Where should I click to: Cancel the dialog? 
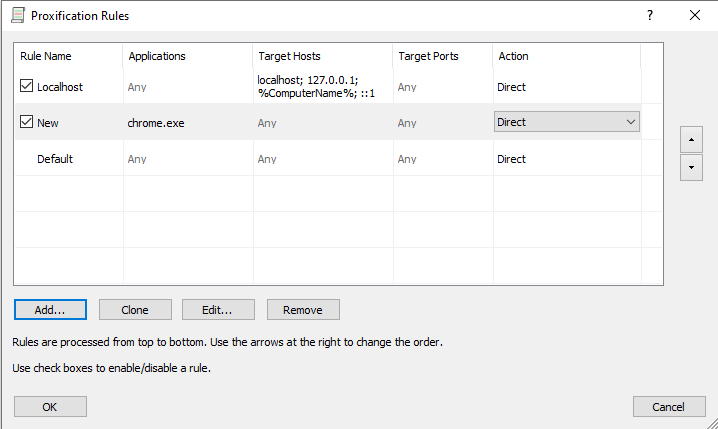tap(669, 407)
